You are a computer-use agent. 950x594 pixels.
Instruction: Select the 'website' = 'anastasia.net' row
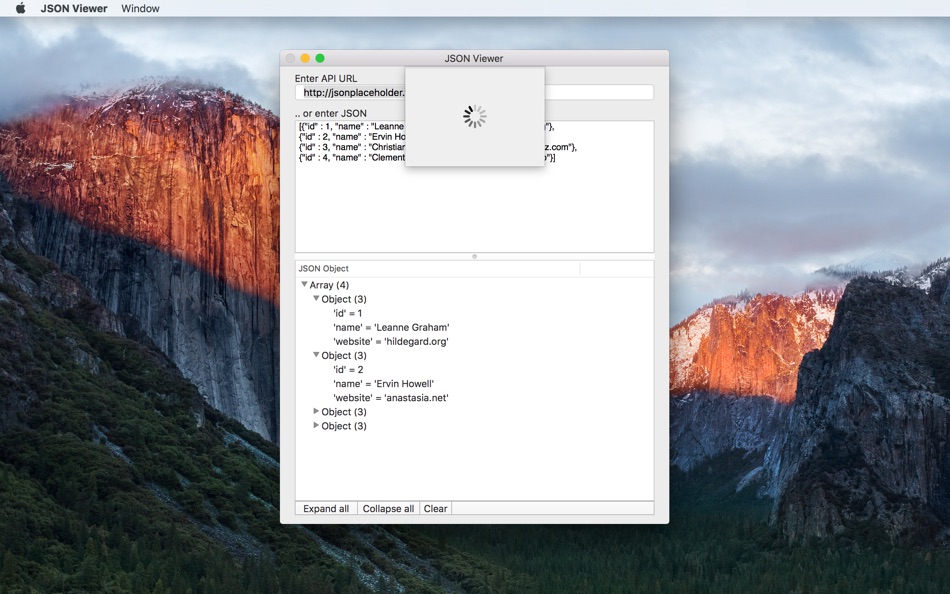coord(474,398)
